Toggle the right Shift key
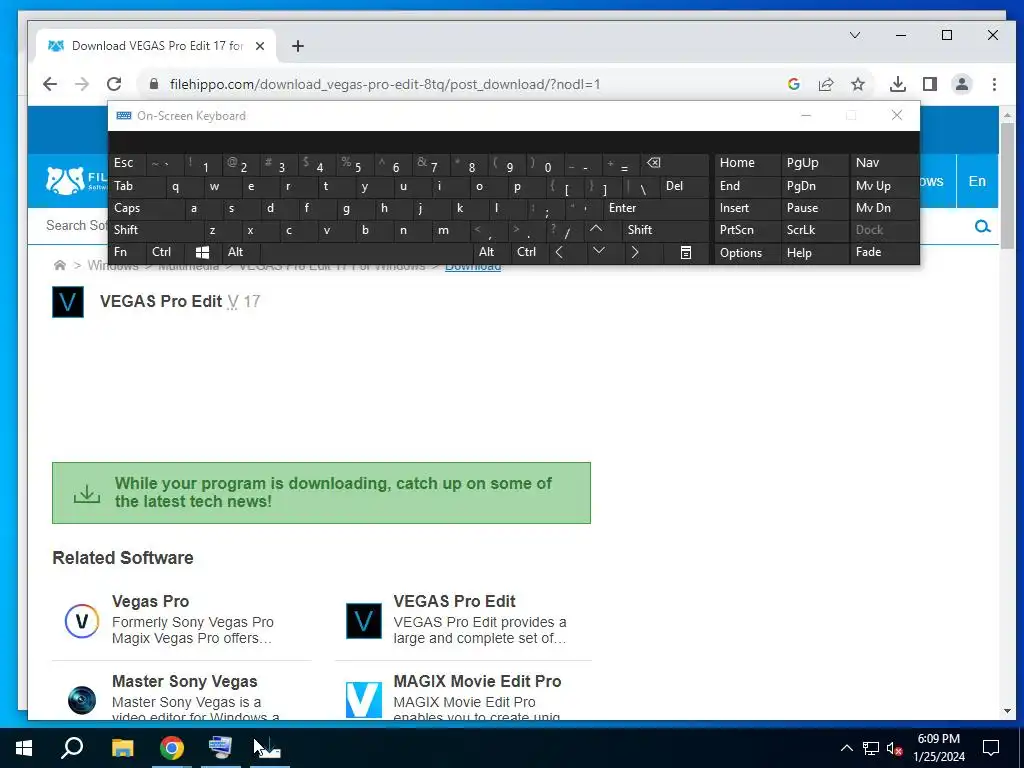This screenshot has width=1024, height=768. coord(665,230)
